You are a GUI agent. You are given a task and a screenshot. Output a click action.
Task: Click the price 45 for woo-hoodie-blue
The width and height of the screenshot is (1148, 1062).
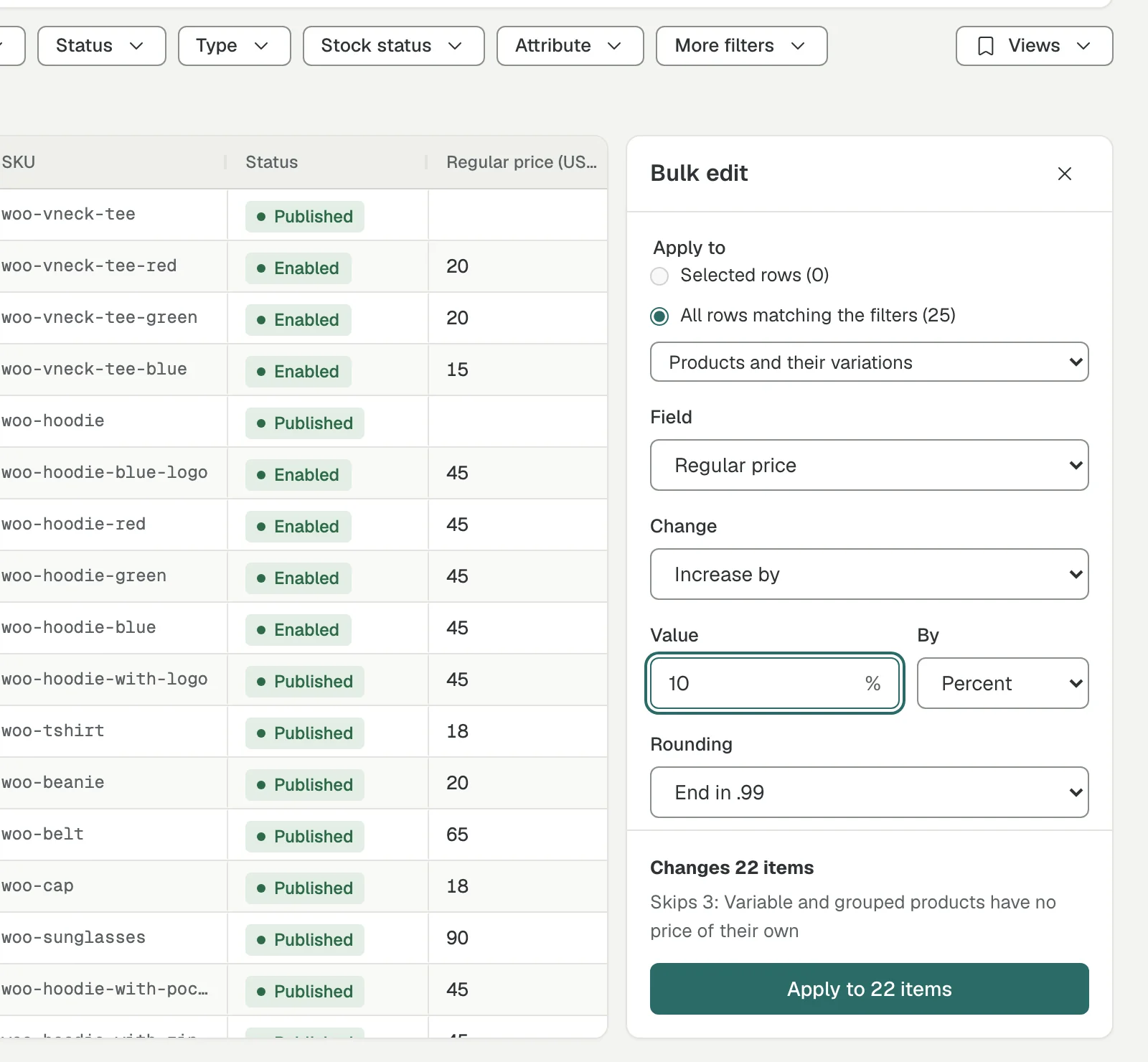457,628
